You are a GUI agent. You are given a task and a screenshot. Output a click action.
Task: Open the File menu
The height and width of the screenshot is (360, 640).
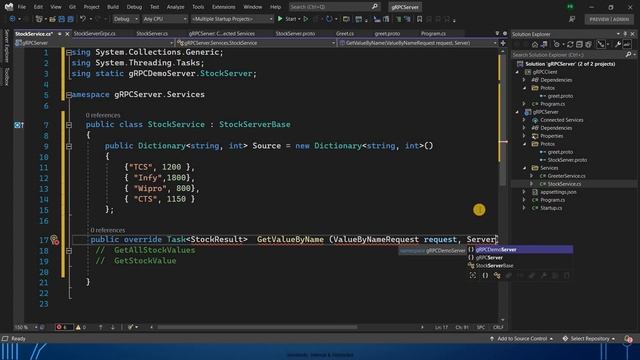[22, 7]
